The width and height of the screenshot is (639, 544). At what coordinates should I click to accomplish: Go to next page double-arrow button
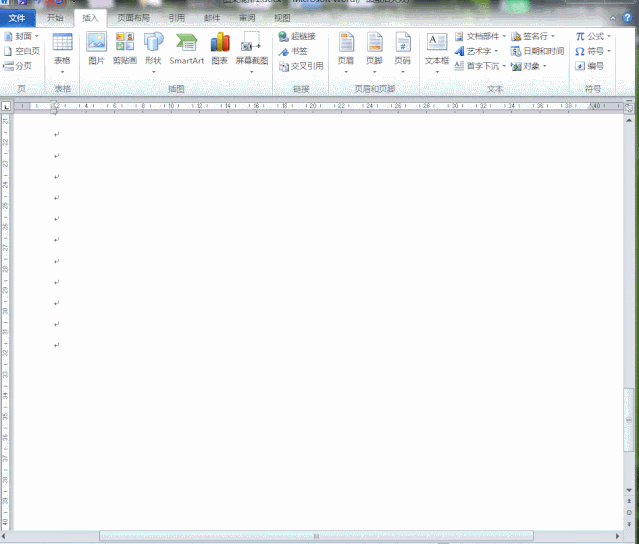click(629, 524)
